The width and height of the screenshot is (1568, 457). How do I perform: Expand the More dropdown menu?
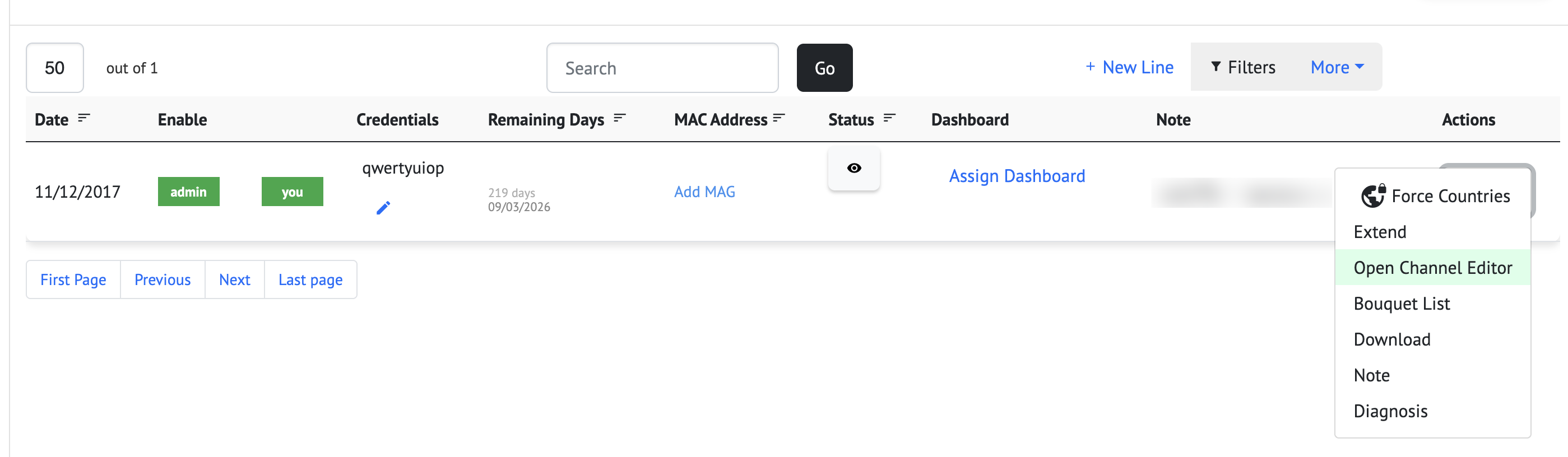click(1336, 68)
